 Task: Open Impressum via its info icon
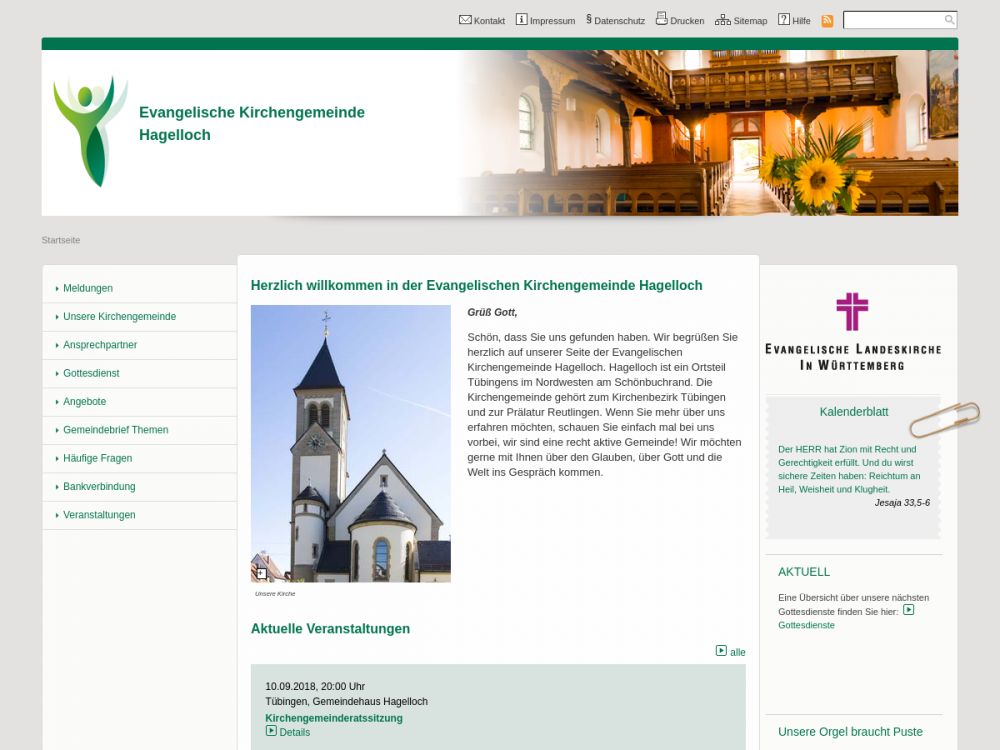[x=521, y=19]
